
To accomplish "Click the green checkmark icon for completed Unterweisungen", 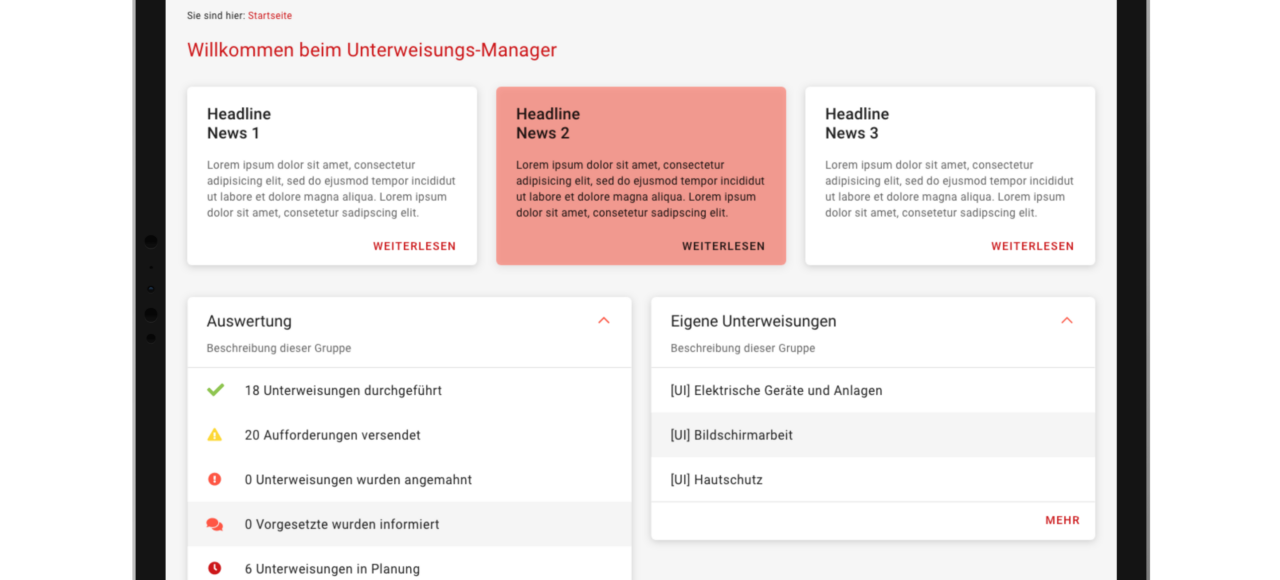I will 215,390.
